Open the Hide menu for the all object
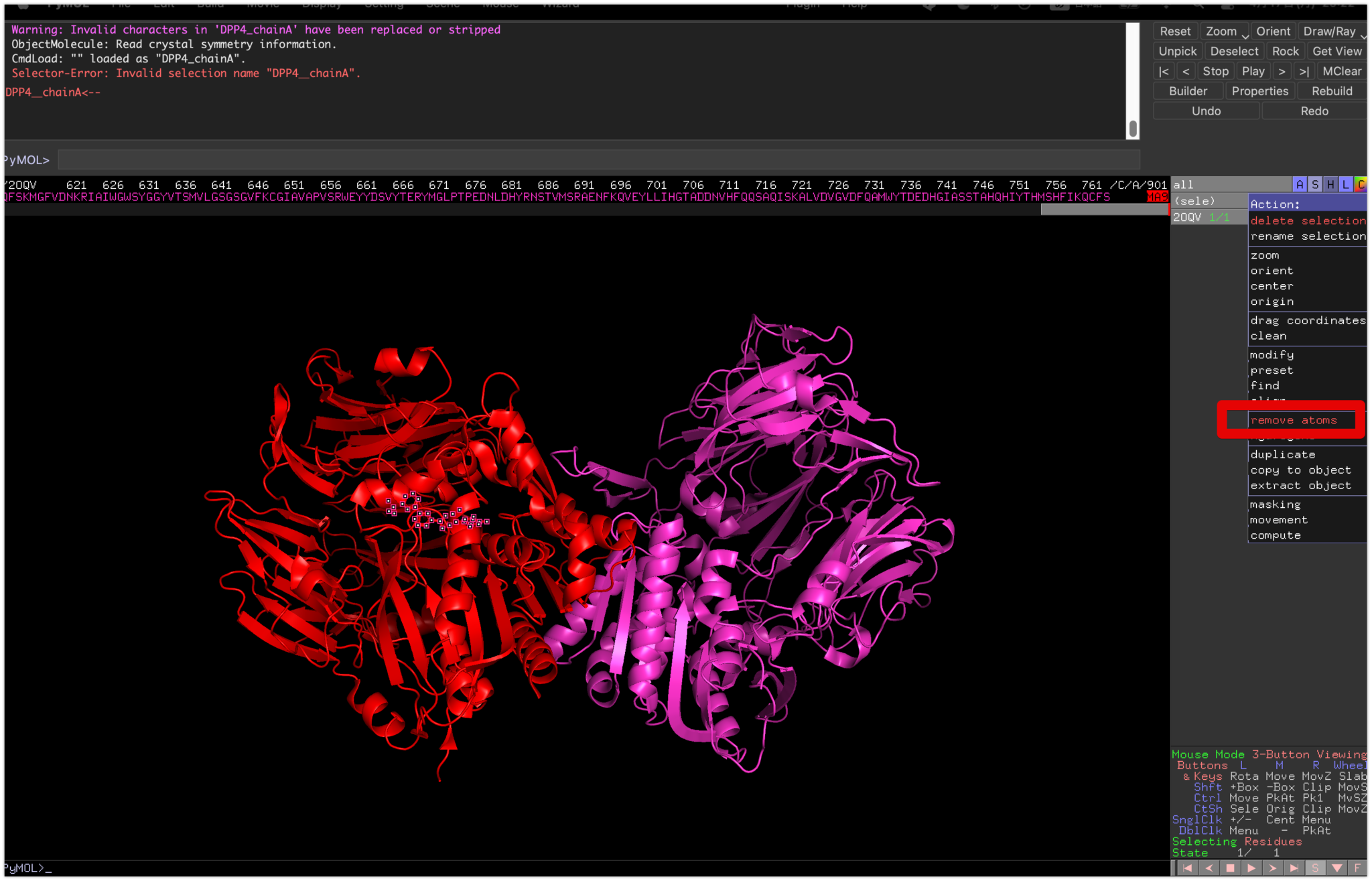This screenshot has height=881, width=1372. tap(1332, 184)
